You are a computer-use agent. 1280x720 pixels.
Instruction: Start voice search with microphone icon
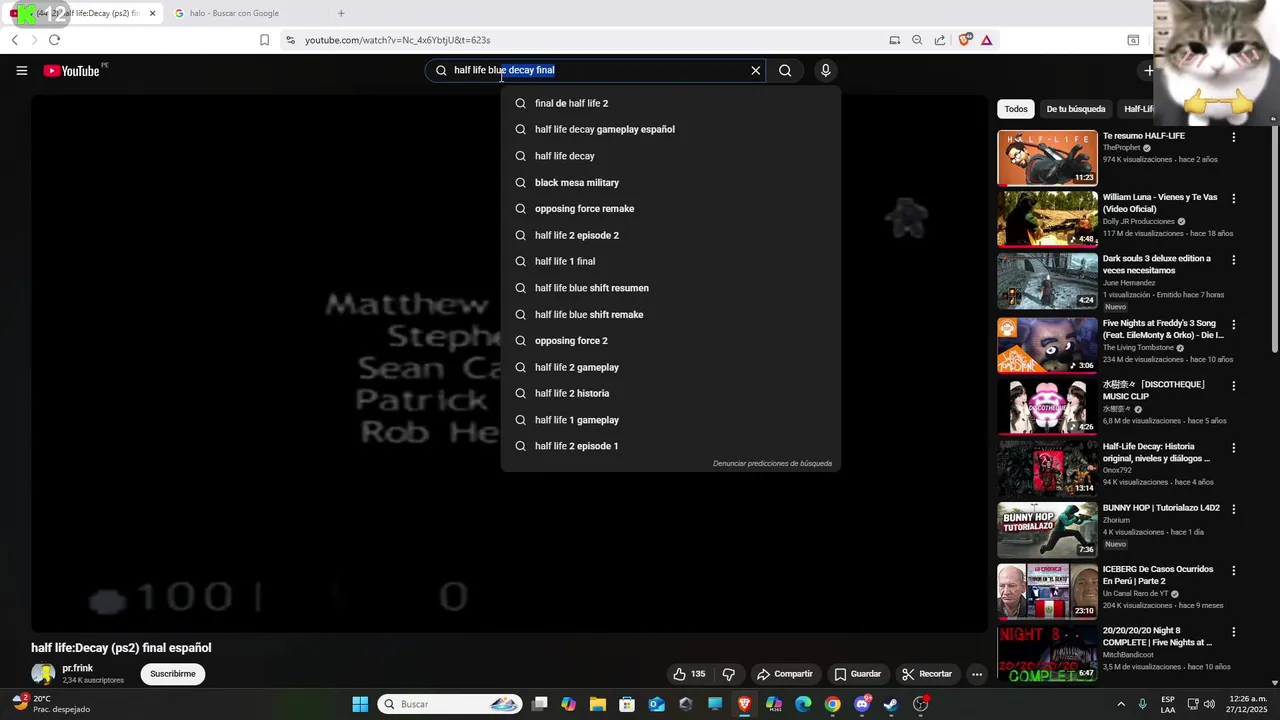[825, 70]
